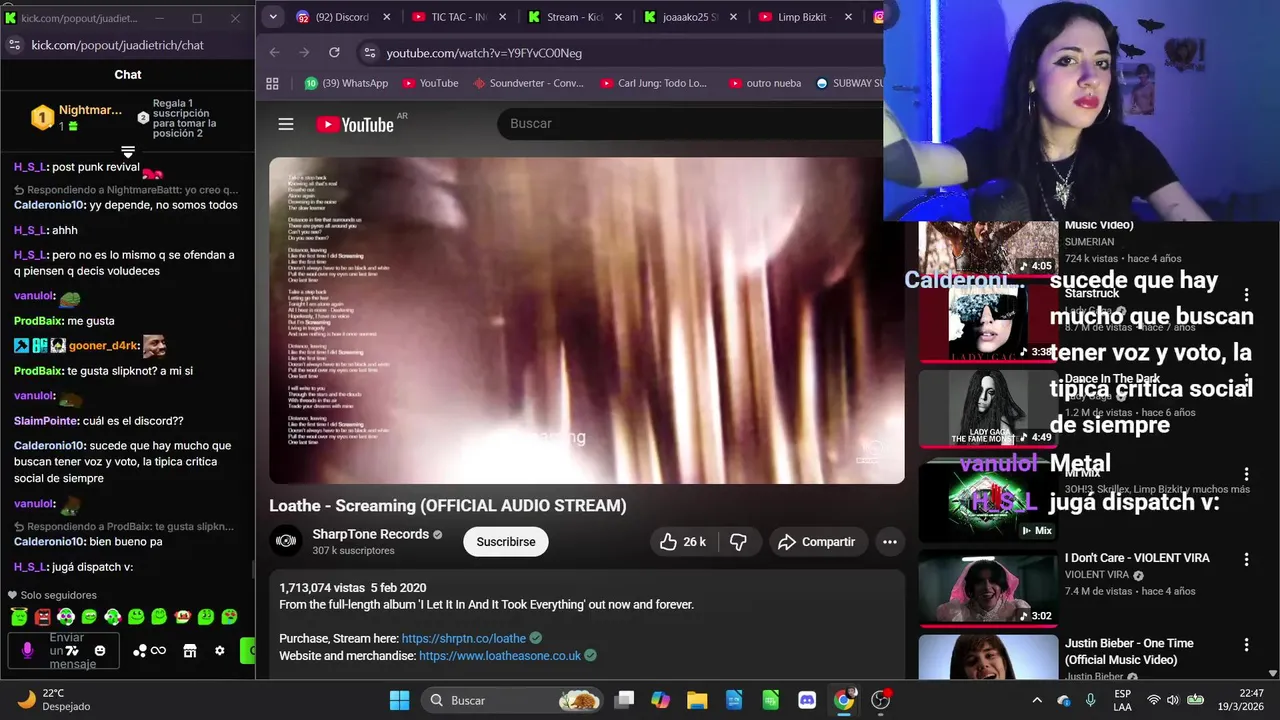
Task: Click the Compartir share button
Action: 816,542
